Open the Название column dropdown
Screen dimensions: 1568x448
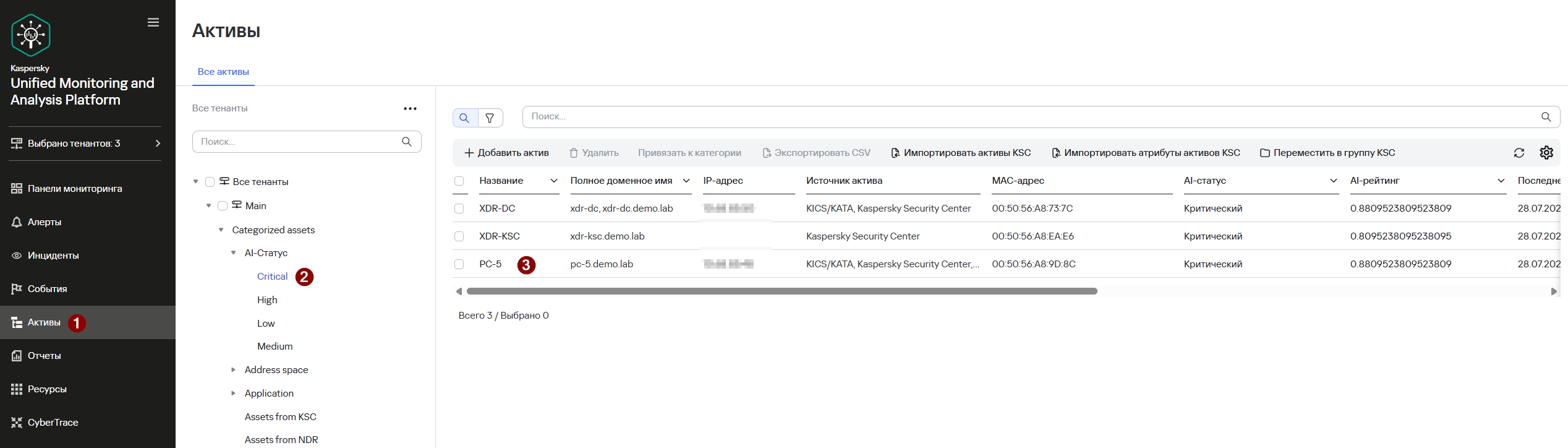click(x=554, y=181)
